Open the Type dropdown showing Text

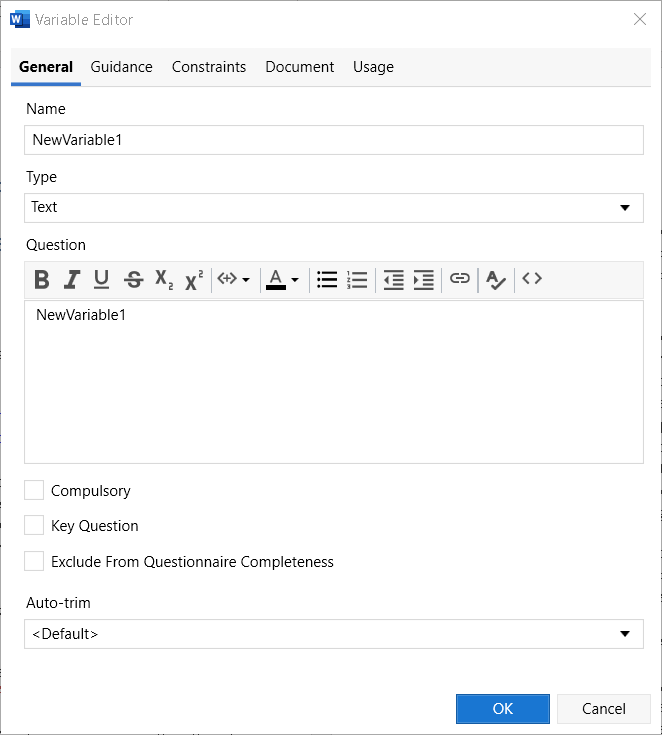334,208
